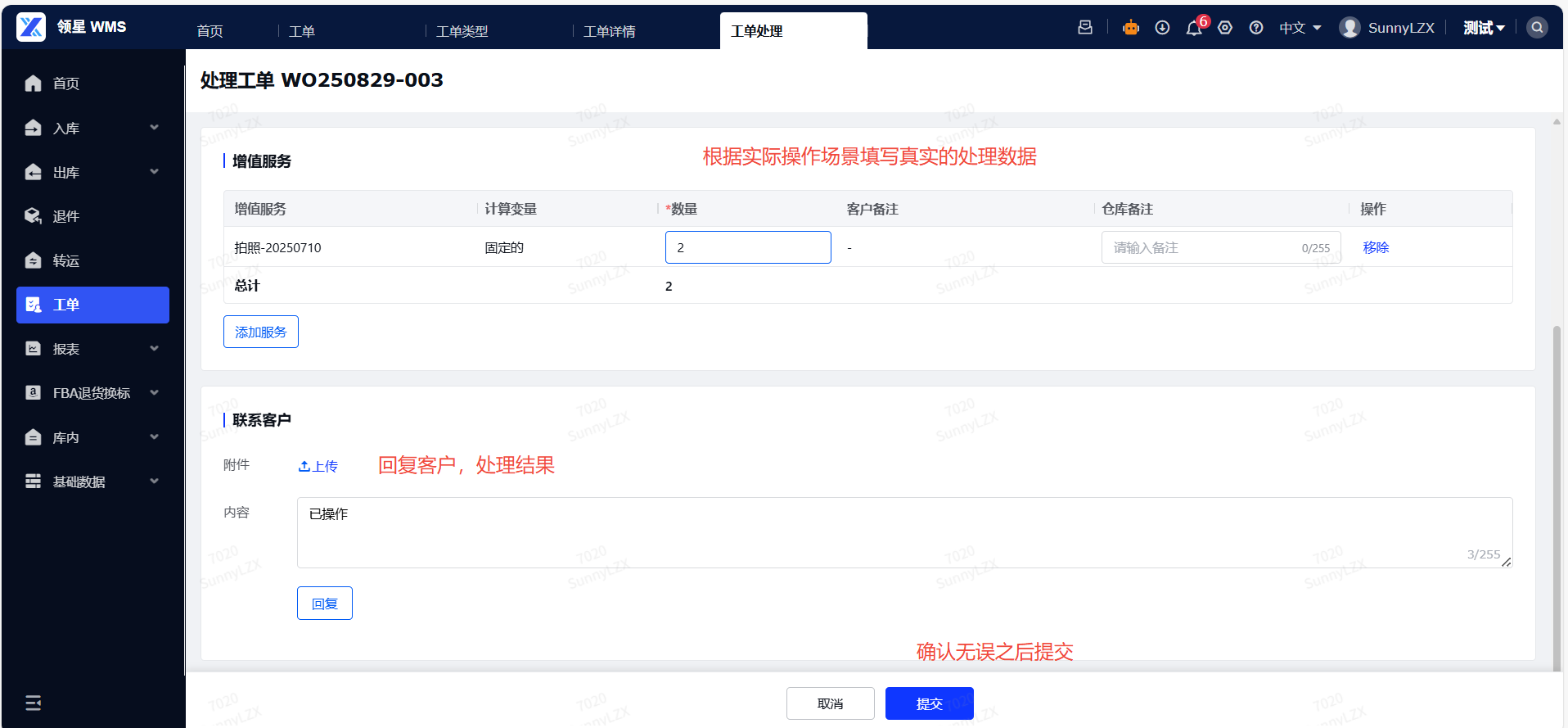Click the FBA退货换标 icon in sidebar

pos(33,393)
